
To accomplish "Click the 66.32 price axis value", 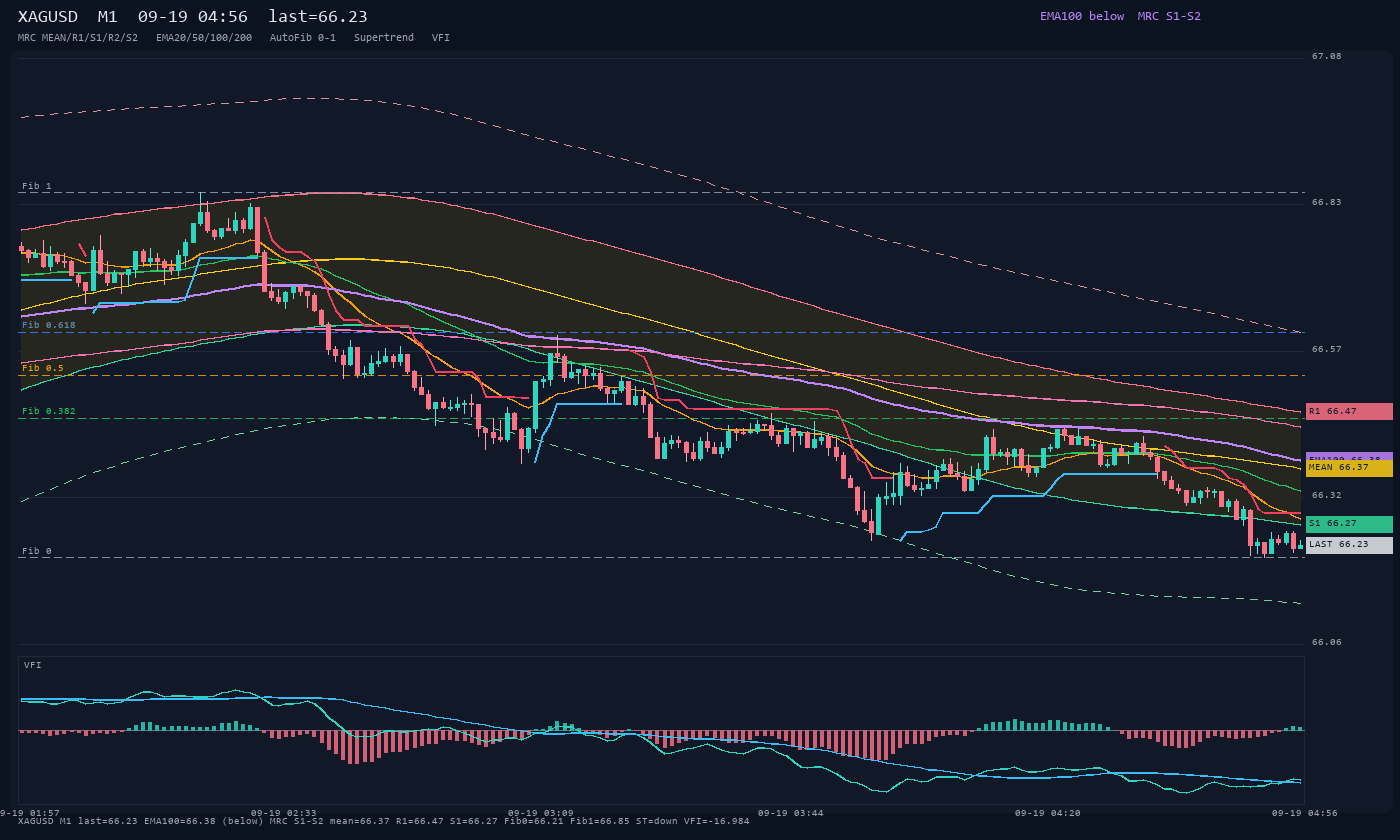I will pyautogui.click(x=1327, y=495).
